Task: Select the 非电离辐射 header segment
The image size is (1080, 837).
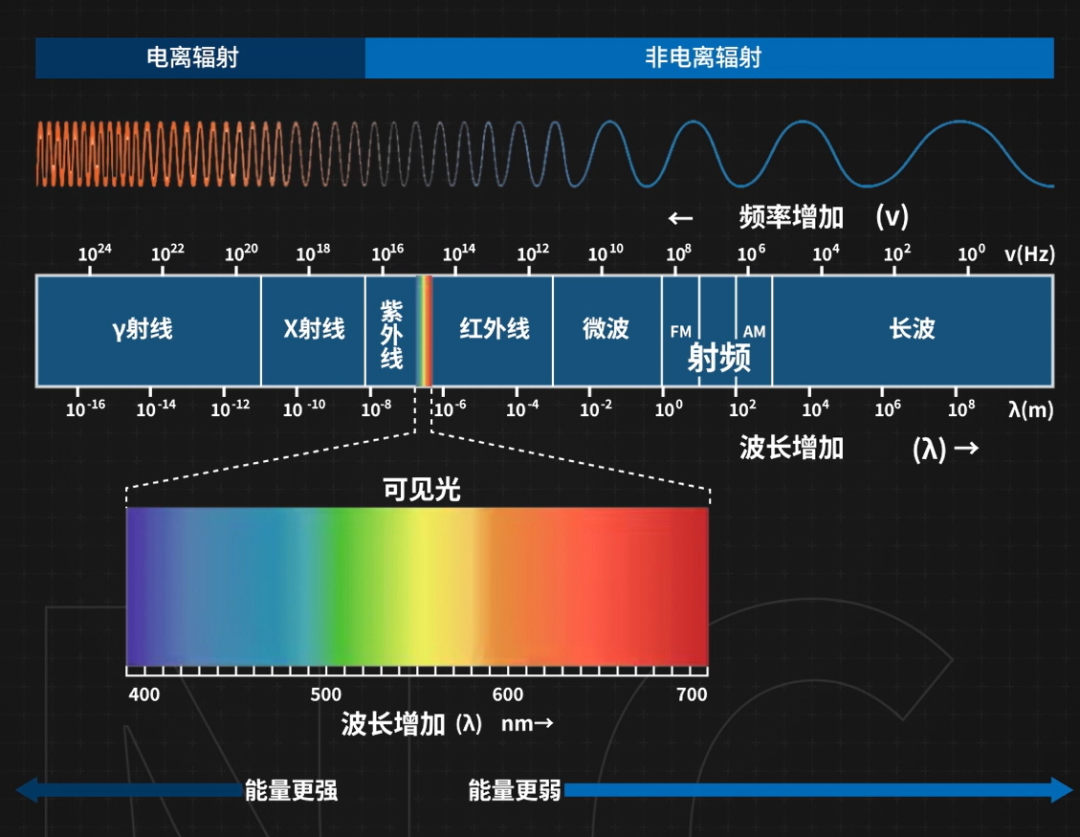Action: click(x=709, y=58)
